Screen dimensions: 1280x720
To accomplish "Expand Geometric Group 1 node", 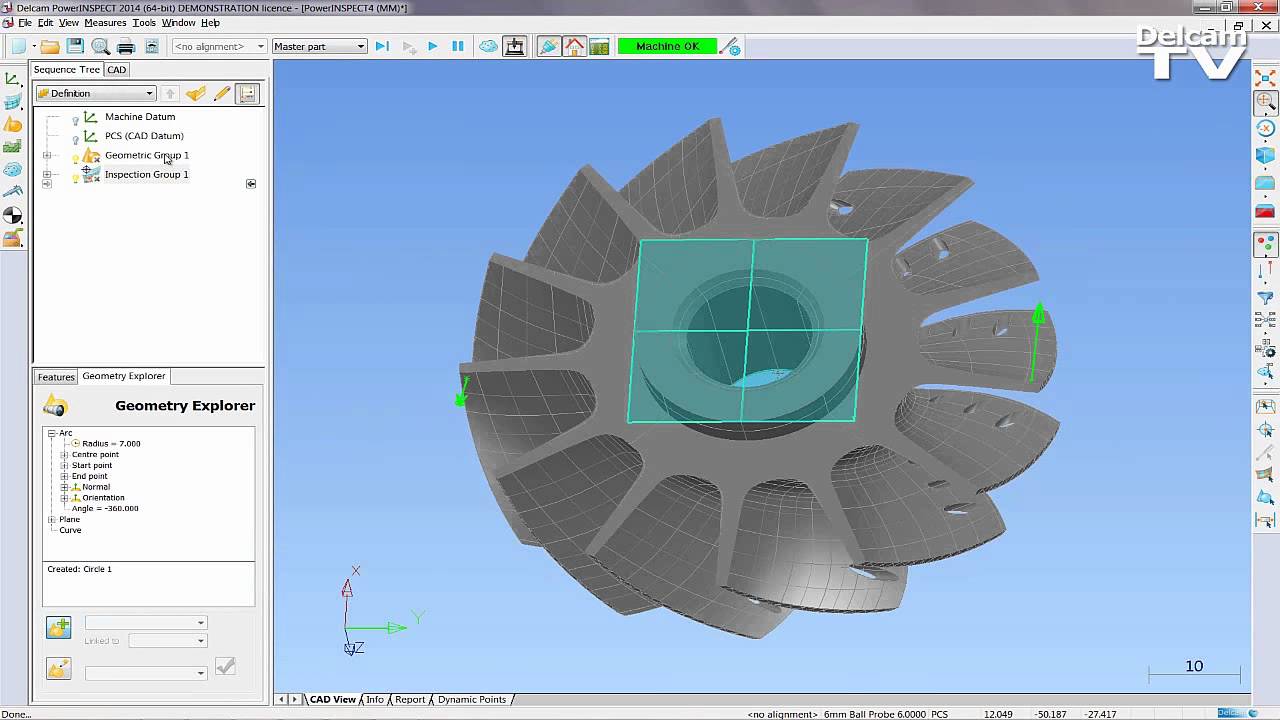I will [46, 156].
